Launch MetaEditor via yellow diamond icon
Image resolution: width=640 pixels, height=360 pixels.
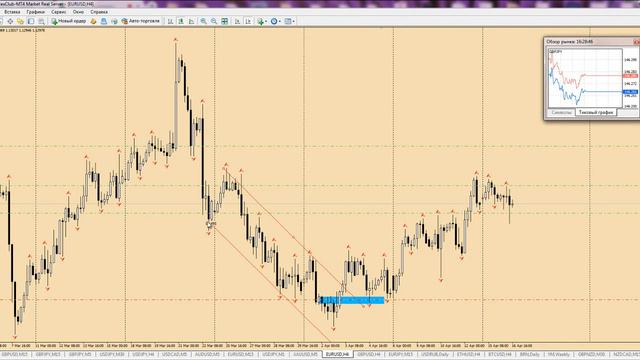[x=93, y=21]
